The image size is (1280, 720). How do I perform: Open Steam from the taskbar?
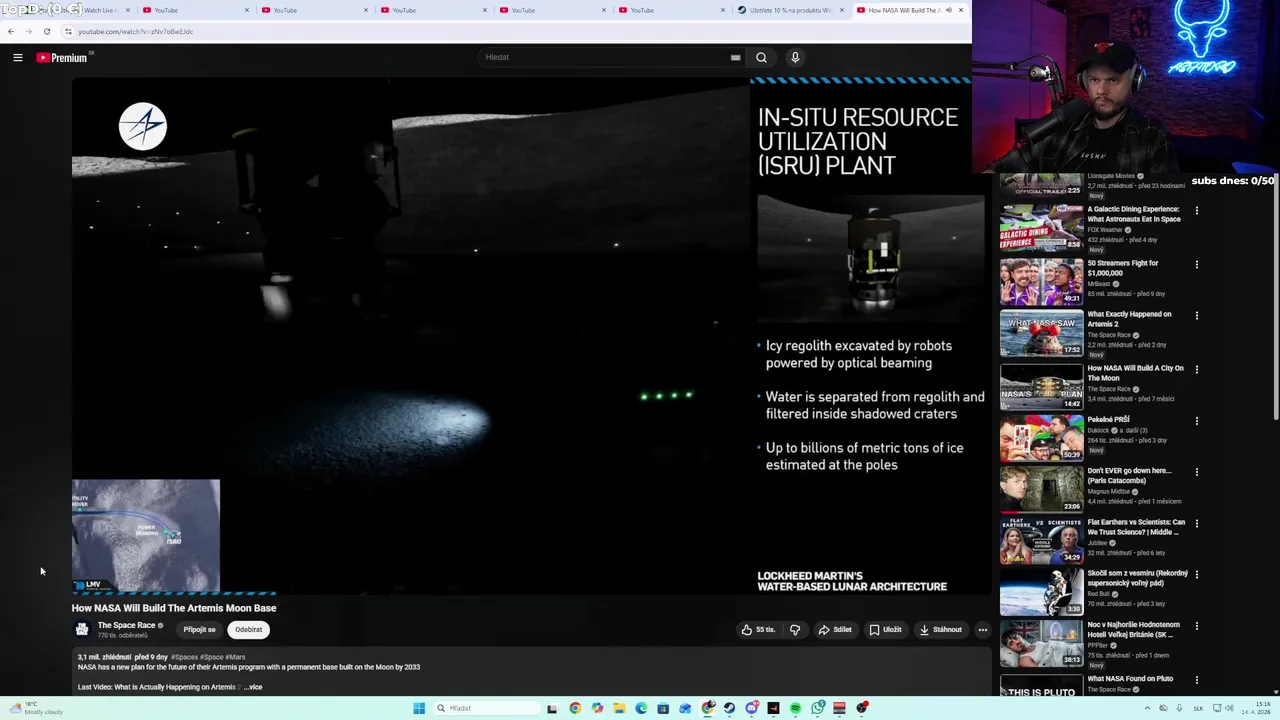(x=729, y=708)
